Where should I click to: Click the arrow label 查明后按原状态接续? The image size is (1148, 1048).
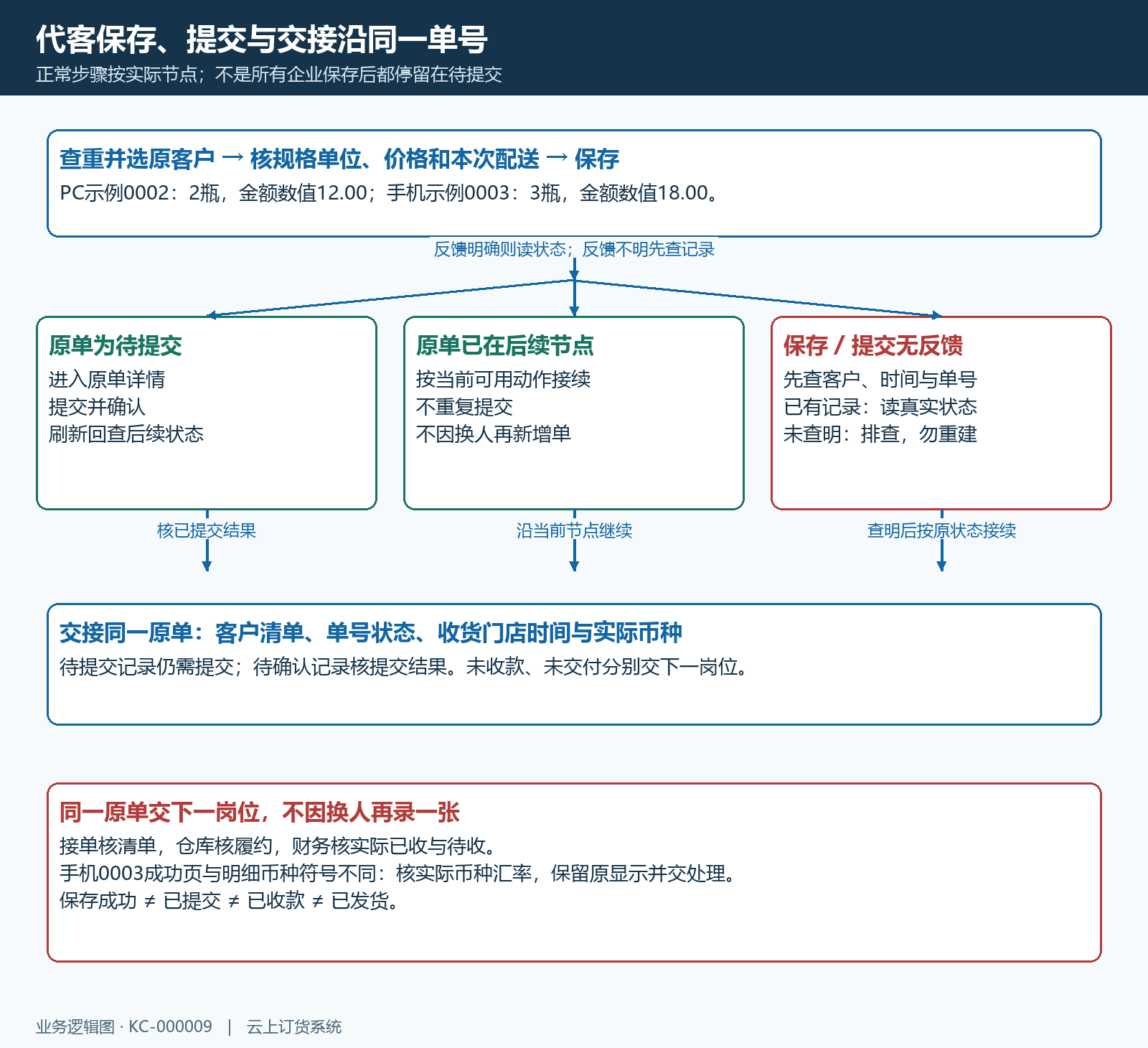tap(941, 530)
